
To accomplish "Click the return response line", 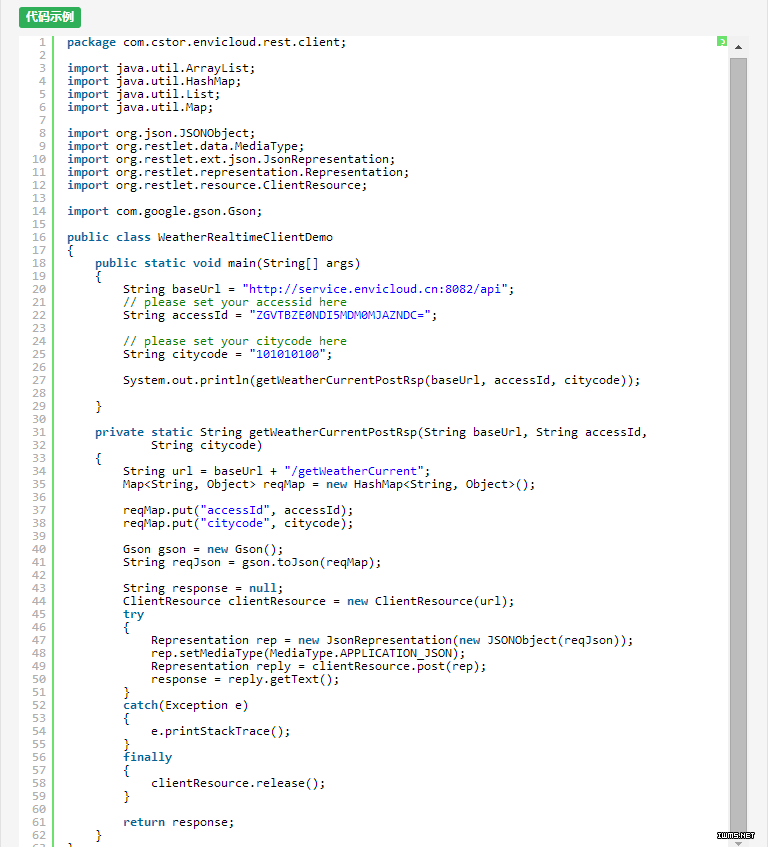I will pos(179,821).
